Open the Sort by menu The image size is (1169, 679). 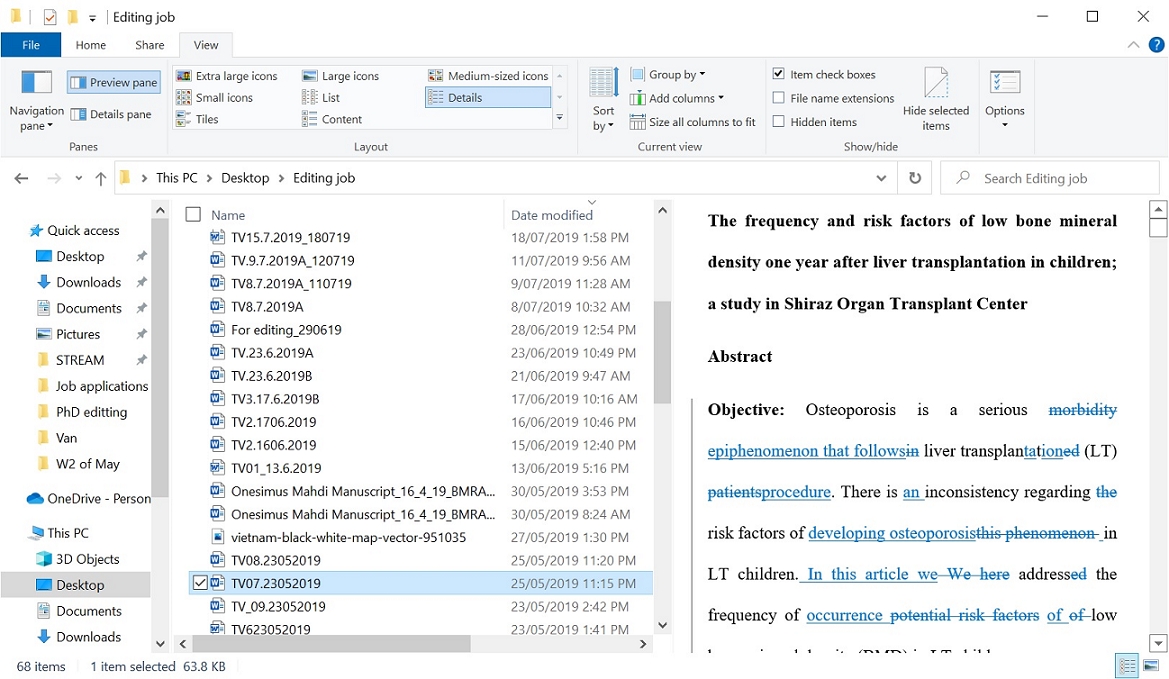point(603,100)
